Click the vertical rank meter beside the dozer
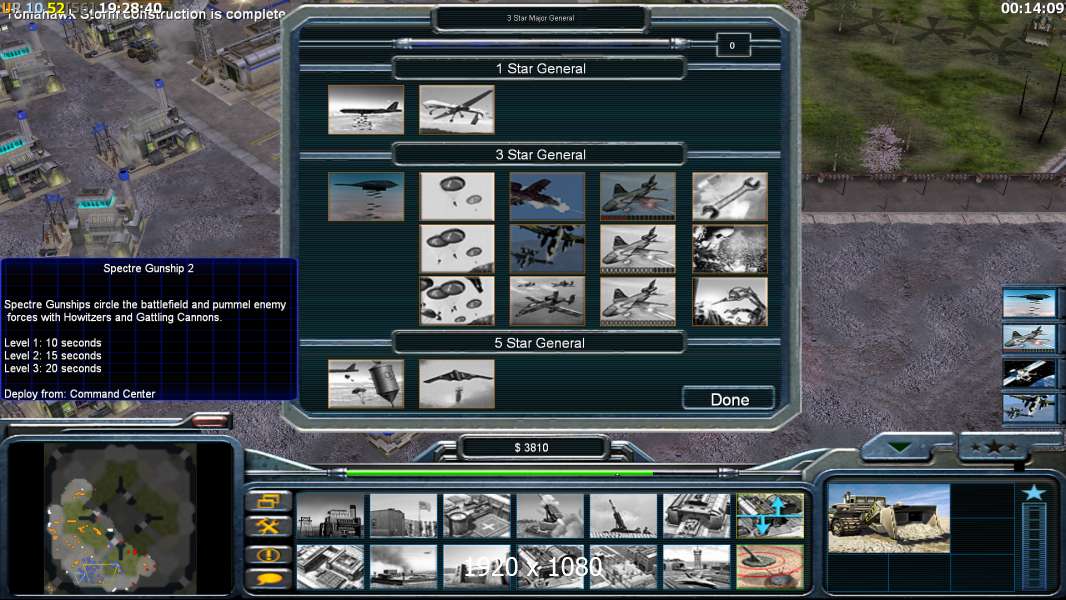This screenshot has width=1066, height=600. tap(1034, 546)
